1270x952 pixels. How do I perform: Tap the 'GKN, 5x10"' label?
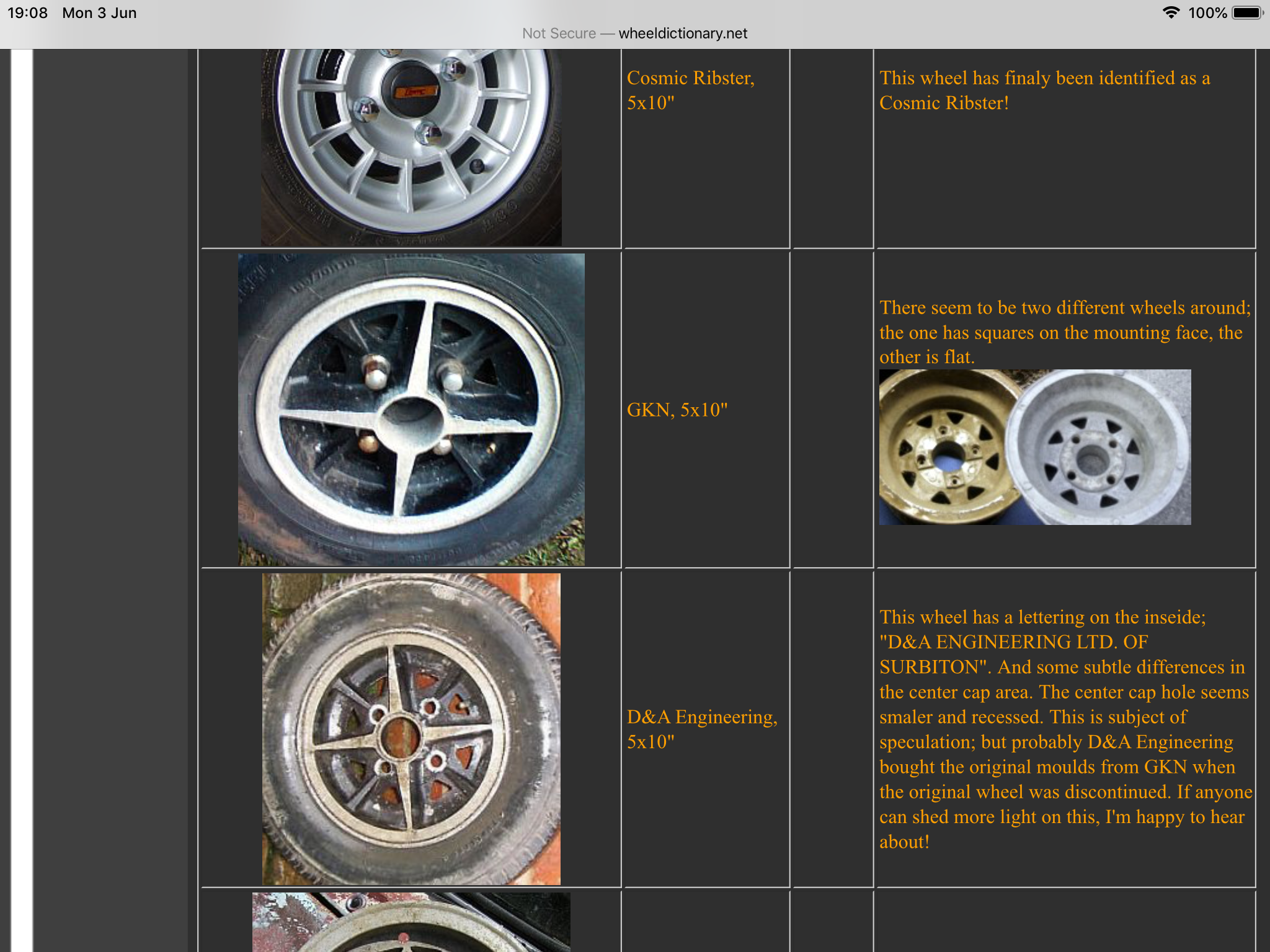pyautogui.click(x=677, y=410)
